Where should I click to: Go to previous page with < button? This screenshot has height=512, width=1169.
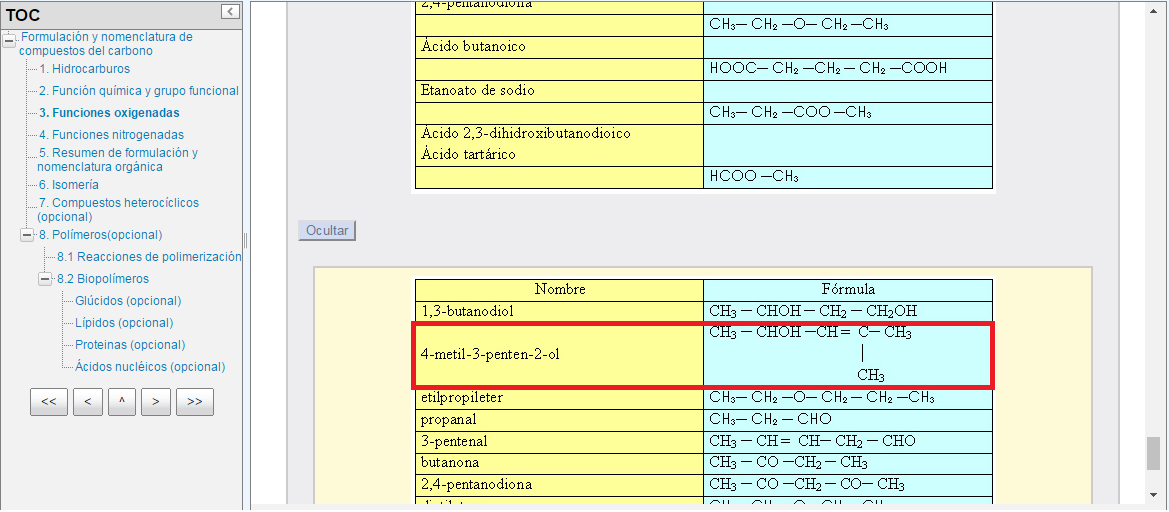[x=88, y=403]
